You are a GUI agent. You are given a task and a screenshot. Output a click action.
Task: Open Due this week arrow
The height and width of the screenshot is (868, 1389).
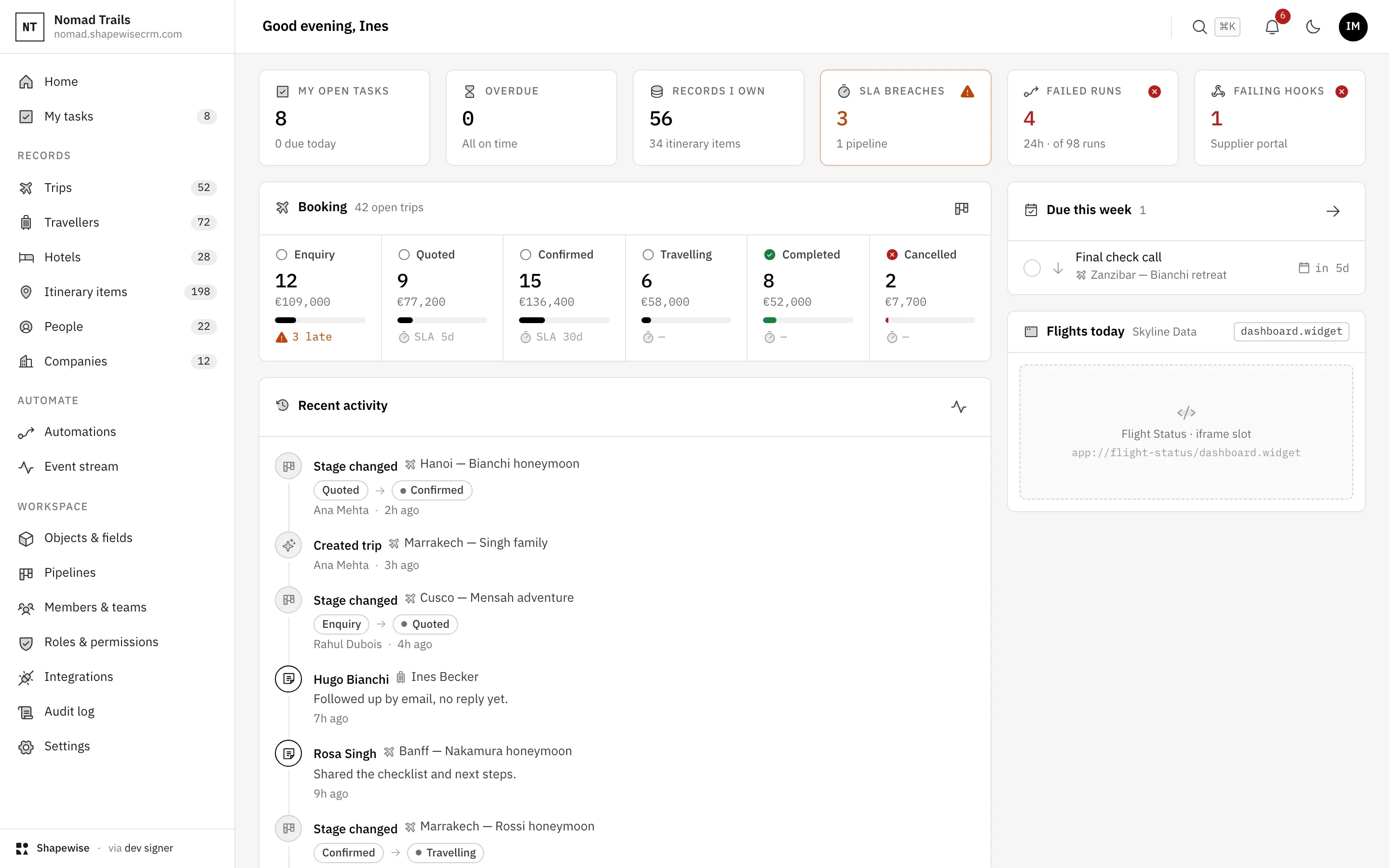[1333, 211]
